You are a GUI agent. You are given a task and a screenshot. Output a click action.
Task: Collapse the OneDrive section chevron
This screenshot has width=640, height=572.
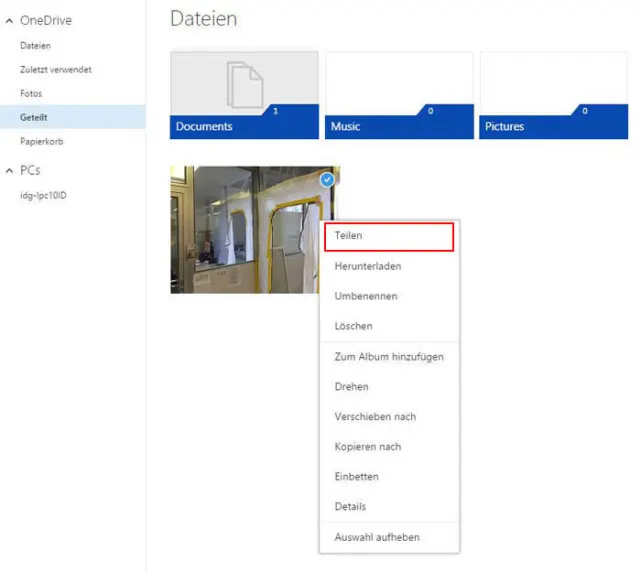[x=9, y=21]
